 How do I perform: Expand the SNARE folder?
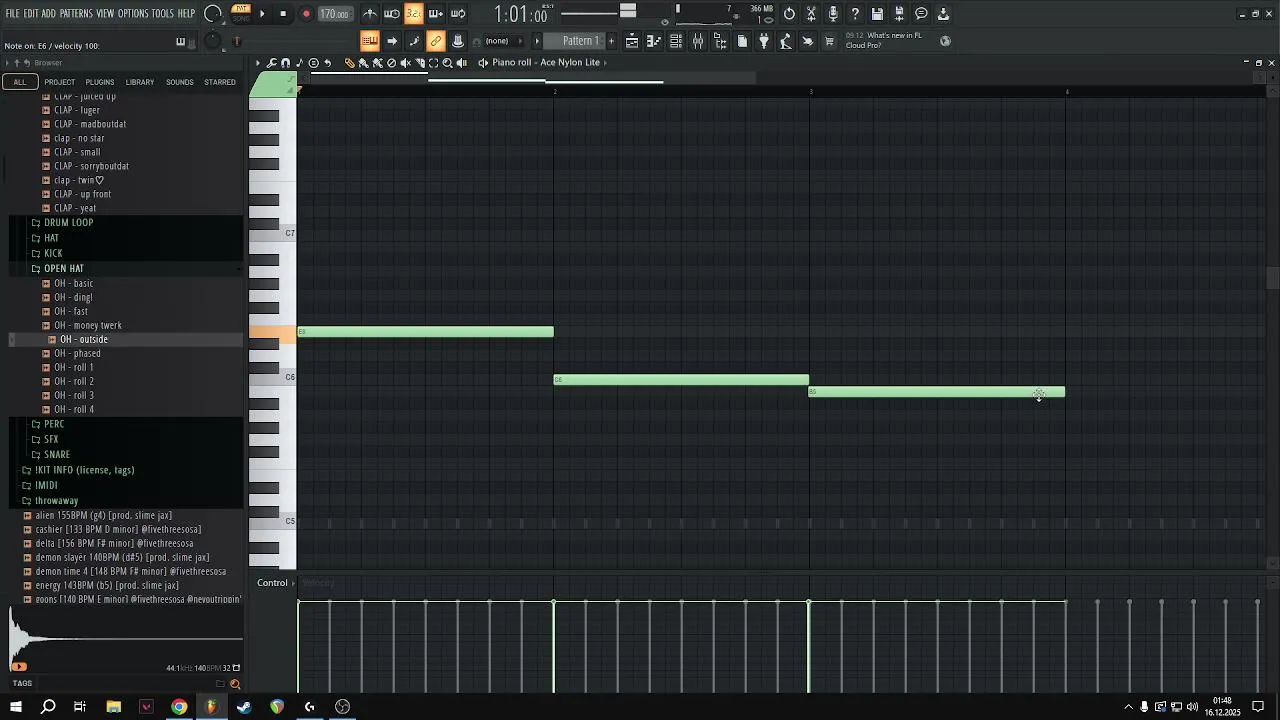click(x=56, y=454)
